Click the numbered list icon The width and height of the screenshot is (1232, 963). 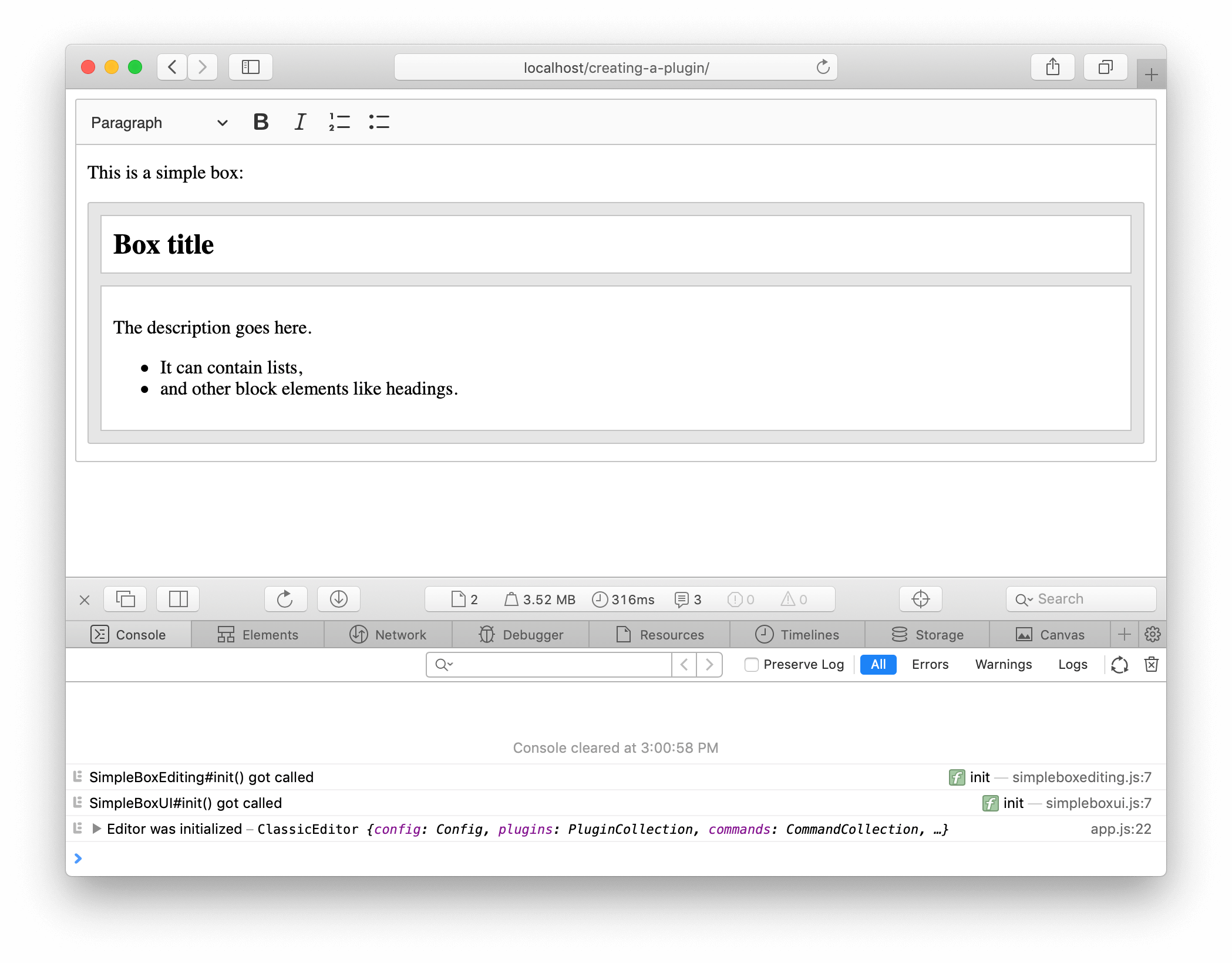(341, 122)
